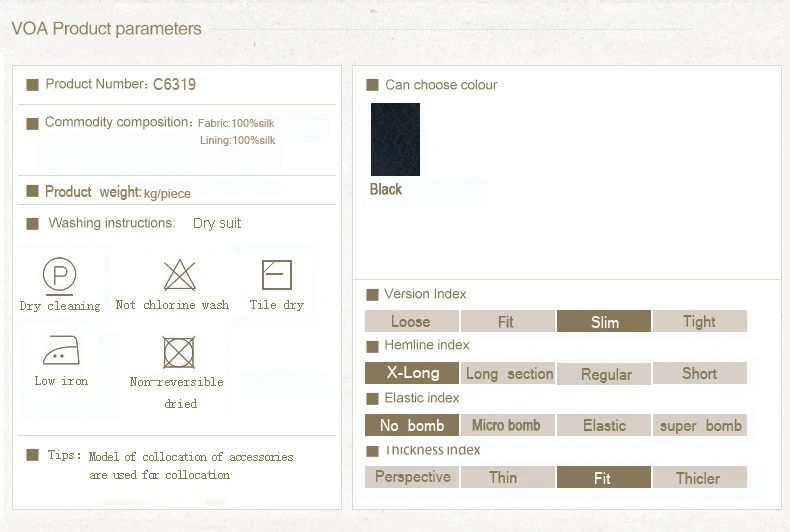The width and height of the screenshot is (790, 532).
Task: Click product number value C6319
Action: [x=174, y=84]
